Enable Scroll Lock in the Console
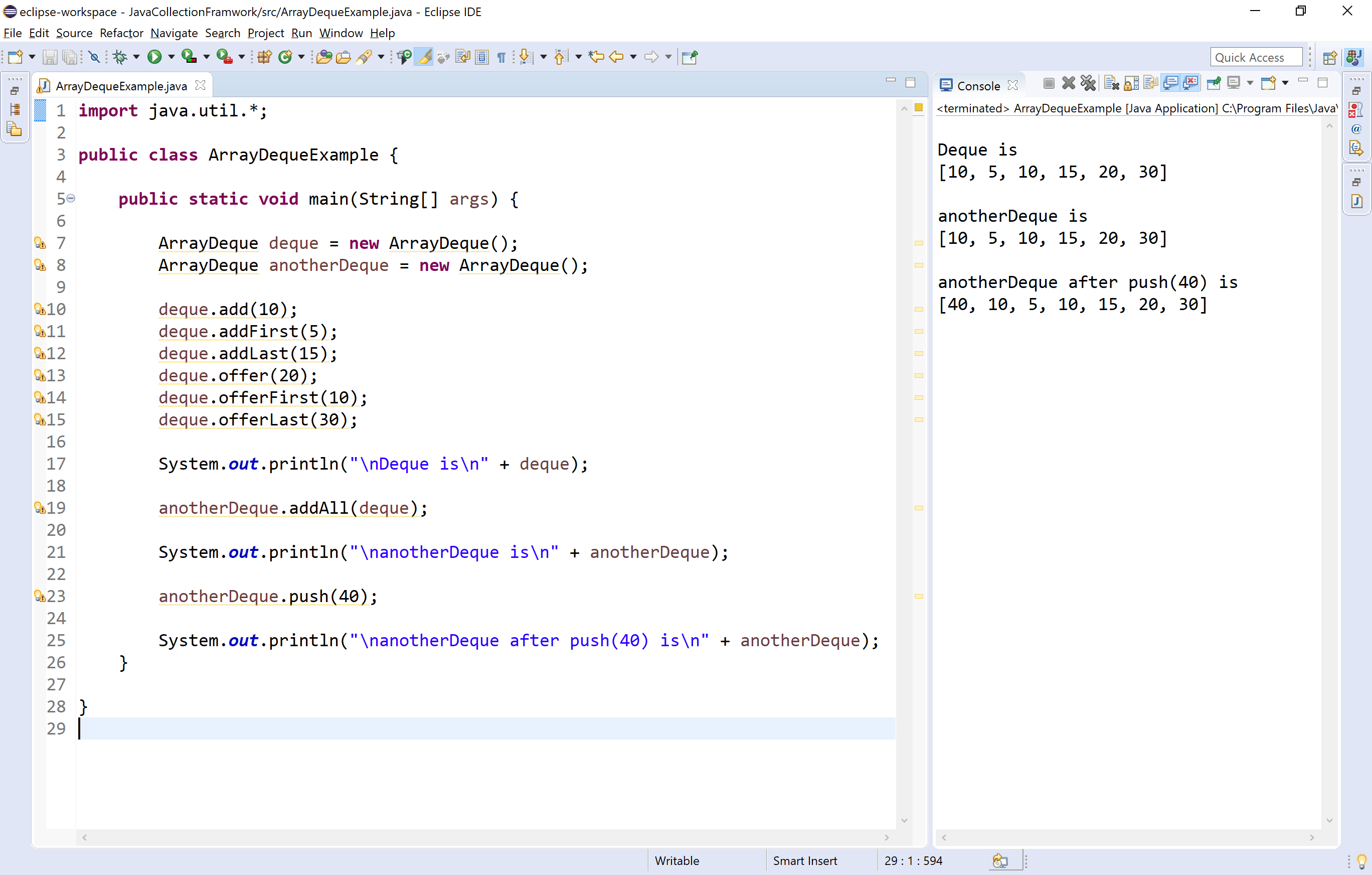Viewport: 1372px width, 875px height. (x=1132, y=84)
